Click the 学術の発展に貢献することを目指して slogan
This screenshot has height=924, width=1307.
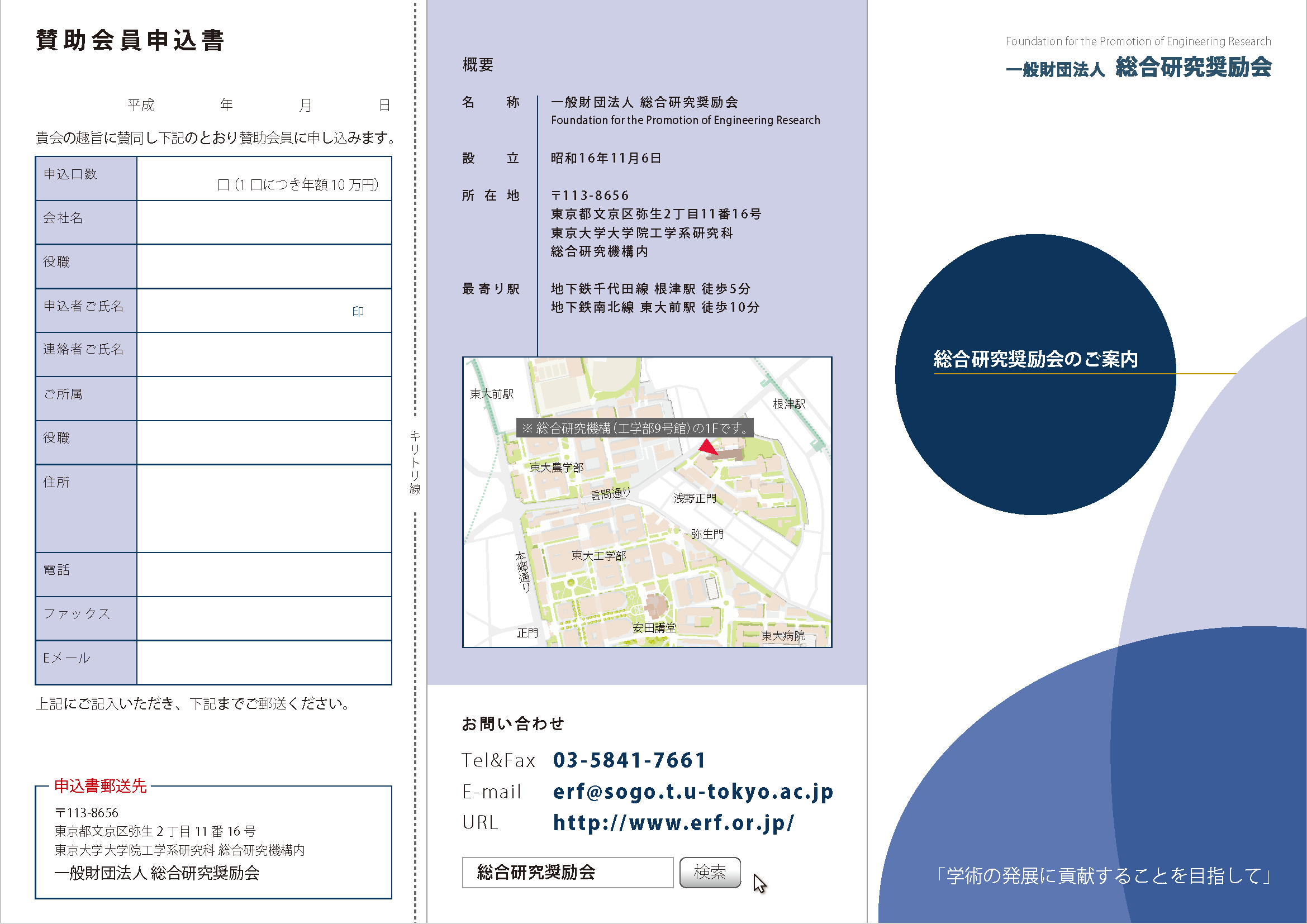[1104, 875]
